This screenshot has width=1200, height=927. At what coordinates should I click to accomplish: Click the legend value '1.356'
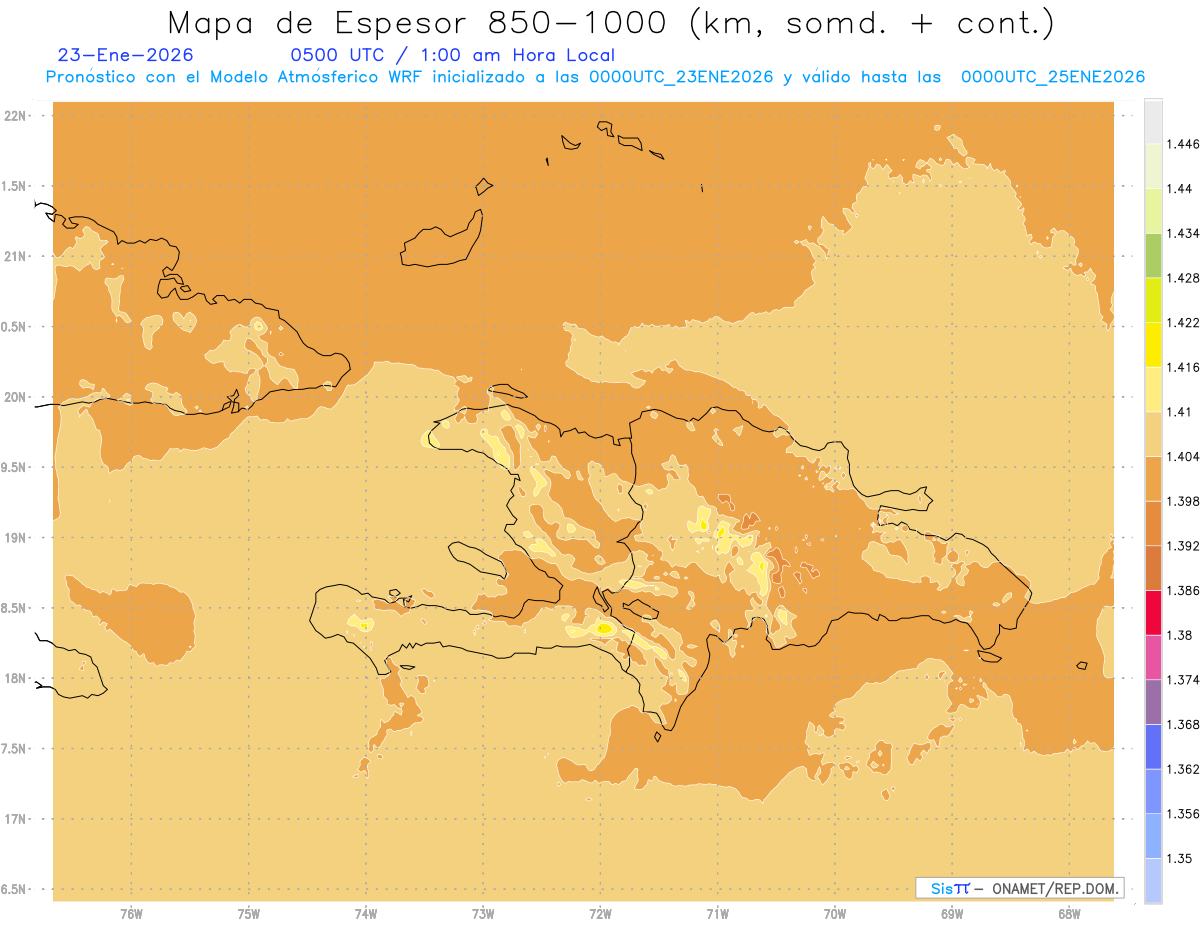point(1183,814)
